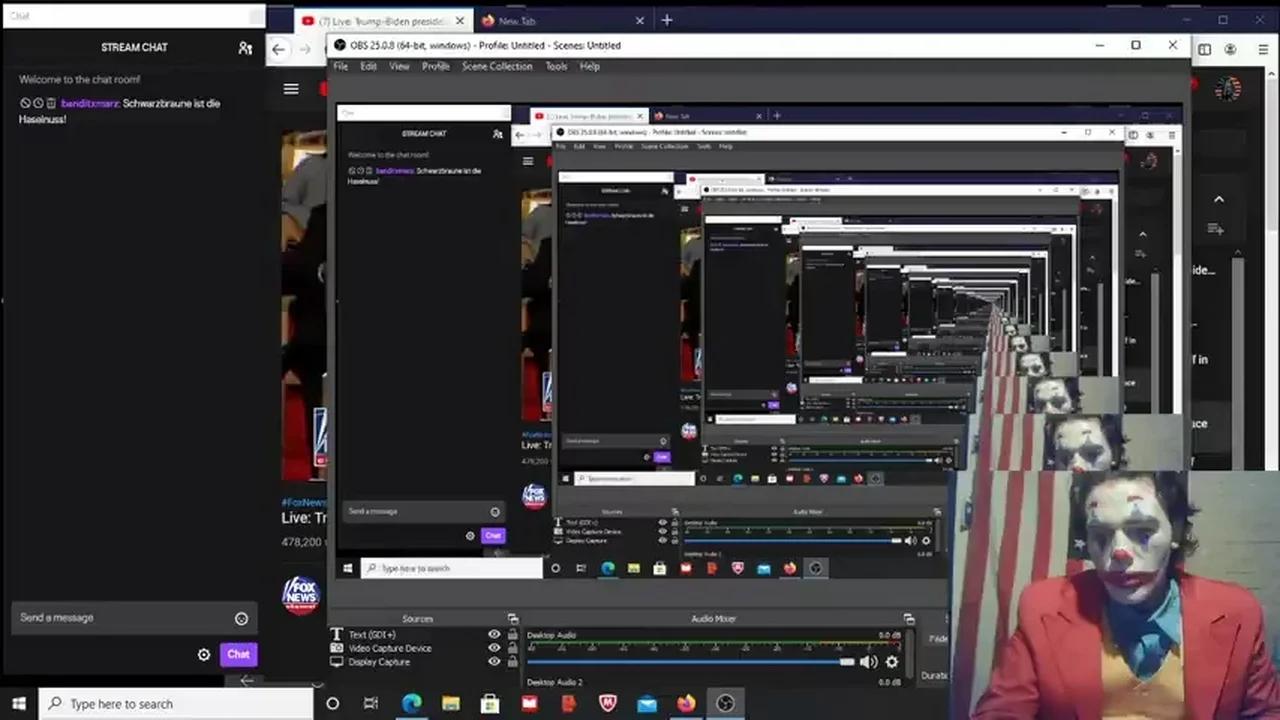Mute Desktop Audio using the speaker icon
This screenshot has height=720, width=1280.
click(869, 662)
